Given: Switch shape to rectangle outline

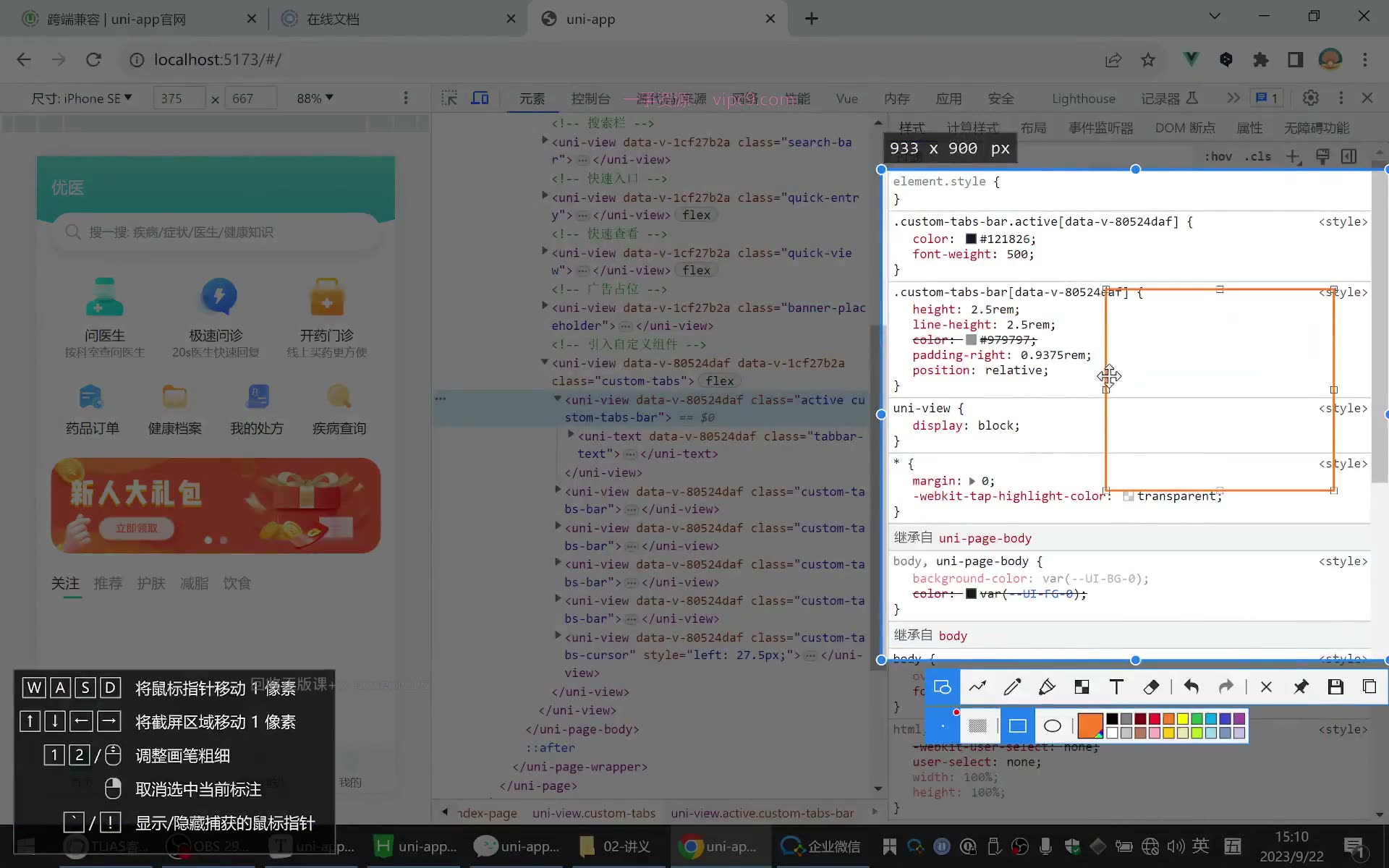Looking at the screenshot, I should (1017, 726).
